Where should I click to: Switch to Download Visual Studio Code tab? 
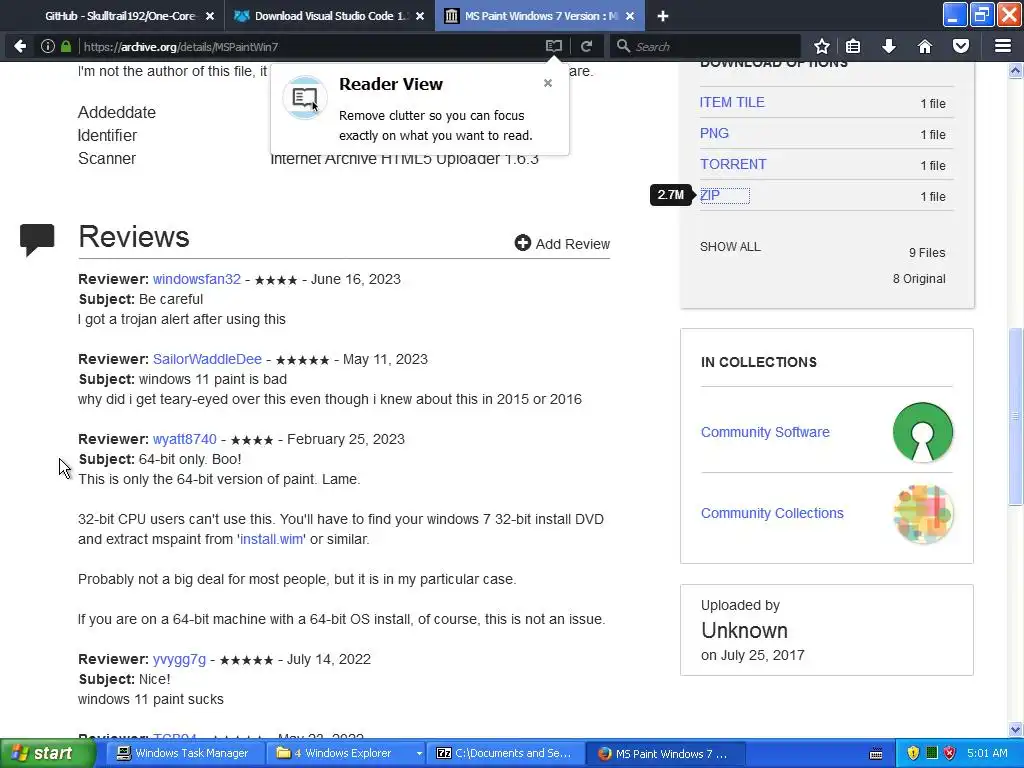point(330,16)
